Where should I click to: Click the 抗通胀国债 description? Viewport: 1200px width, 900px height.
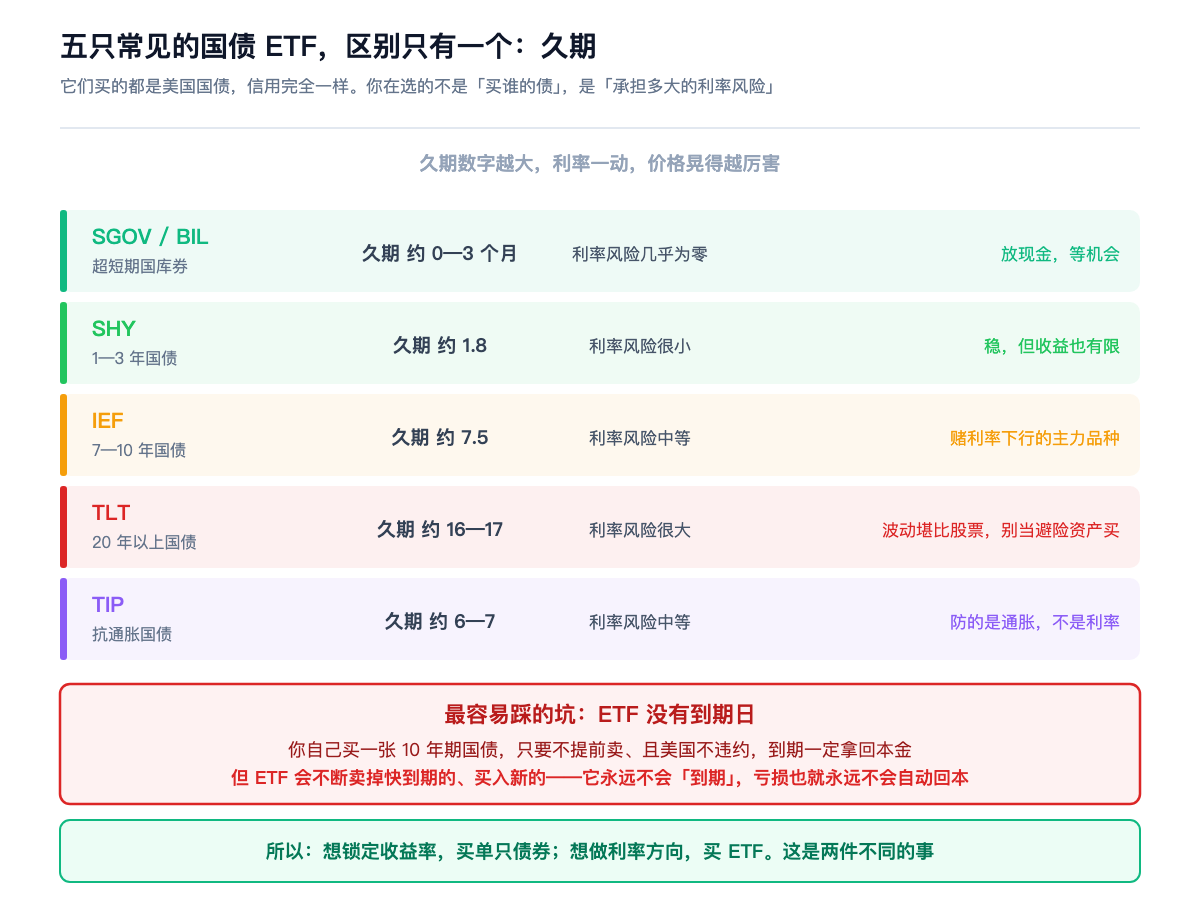132,634
